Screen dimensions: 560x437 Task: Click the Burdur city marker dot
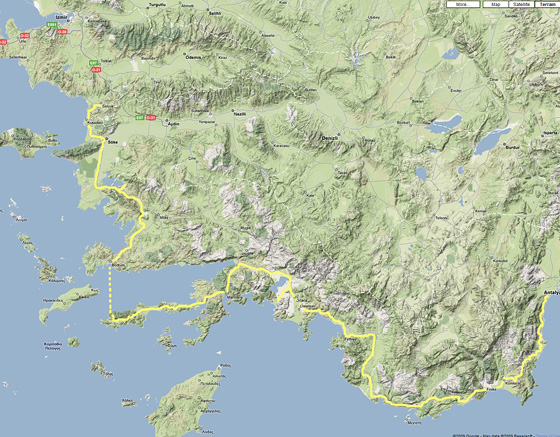(505, 144)
